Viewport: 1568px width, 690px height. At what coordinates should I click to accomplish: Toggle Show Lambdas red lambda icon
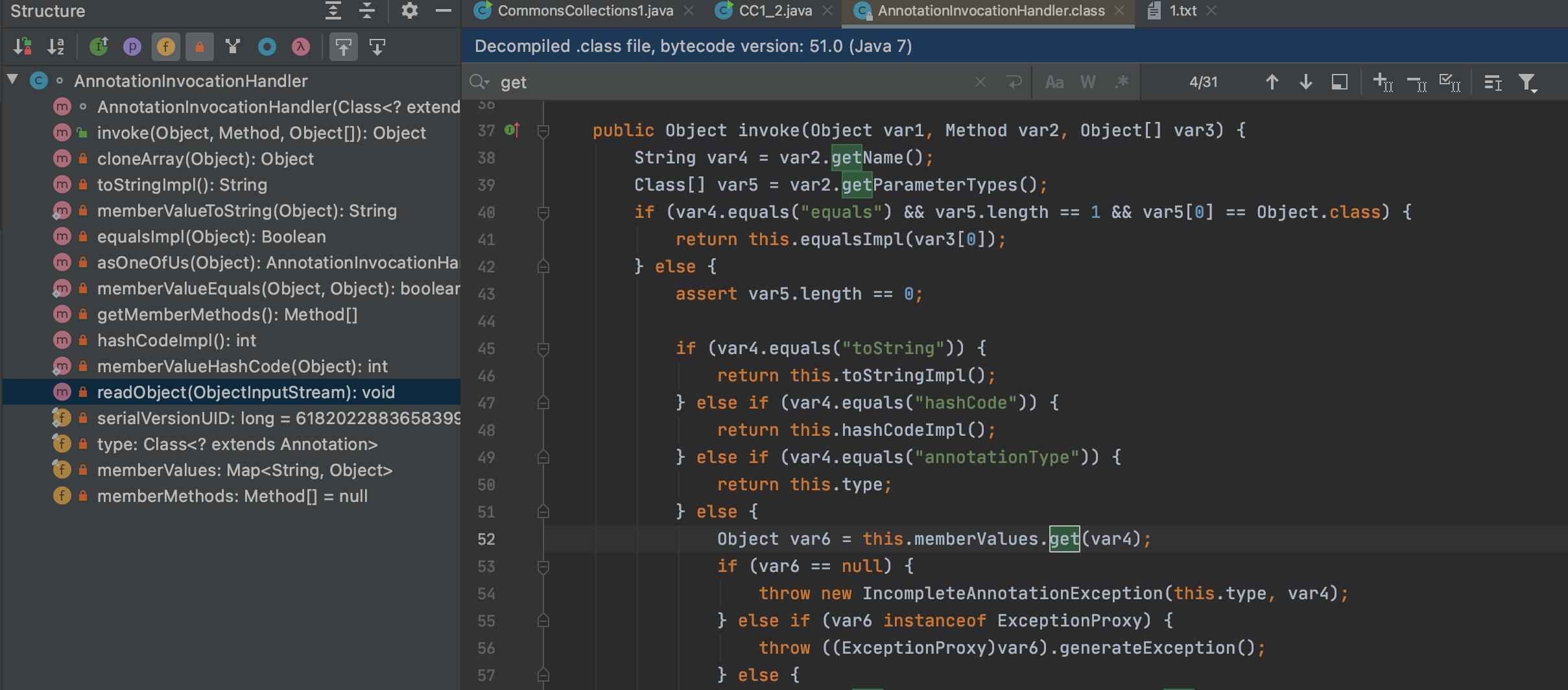pos(301,47)
